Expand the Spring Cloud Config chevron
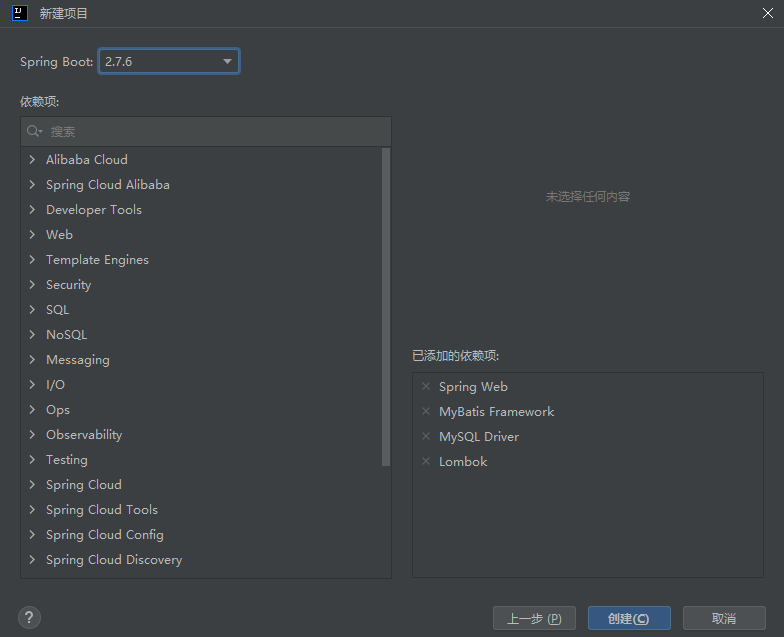 coord(32,534)
